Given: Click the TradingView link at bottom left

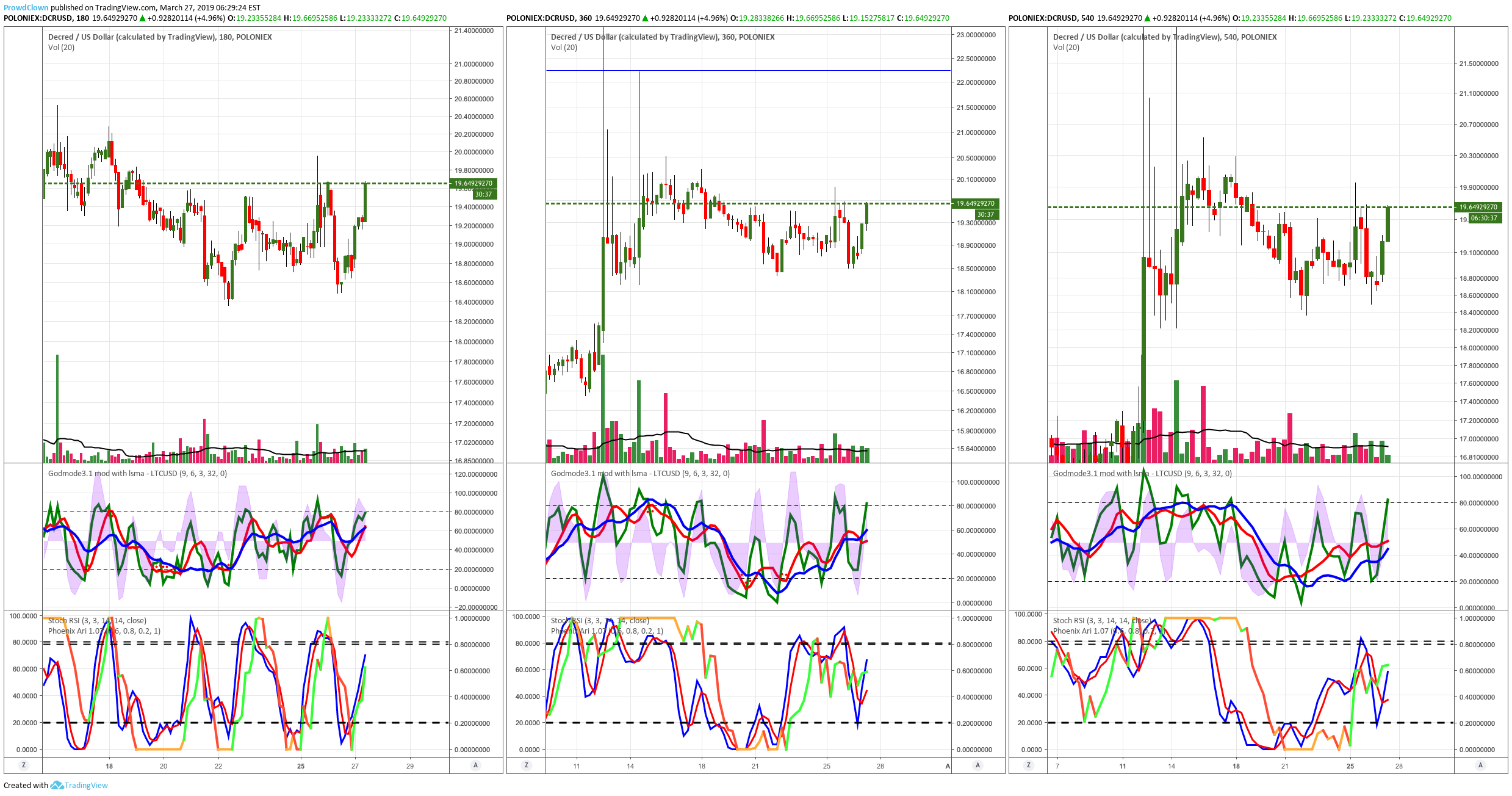Looking at the screenshot, I should point(86,786).
